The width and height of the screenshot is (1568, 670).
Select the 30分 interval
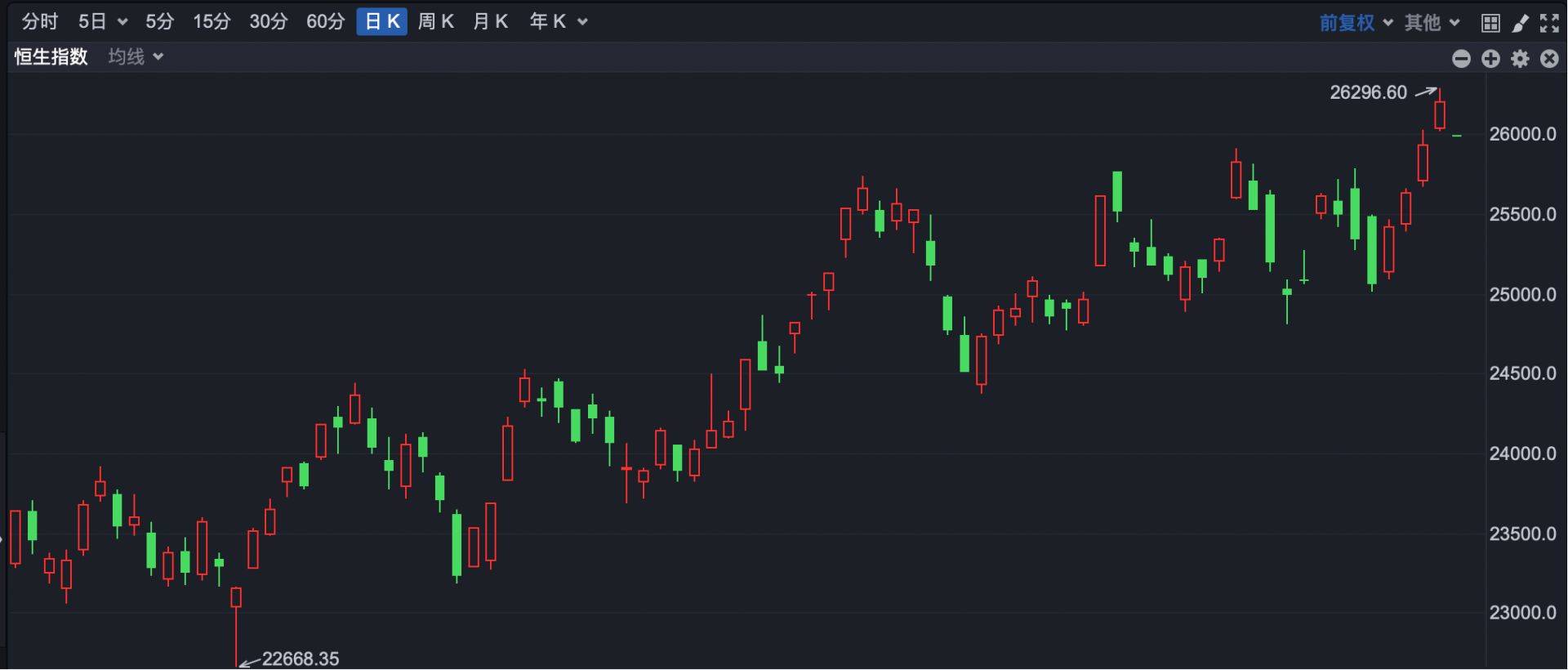[268, 22]
